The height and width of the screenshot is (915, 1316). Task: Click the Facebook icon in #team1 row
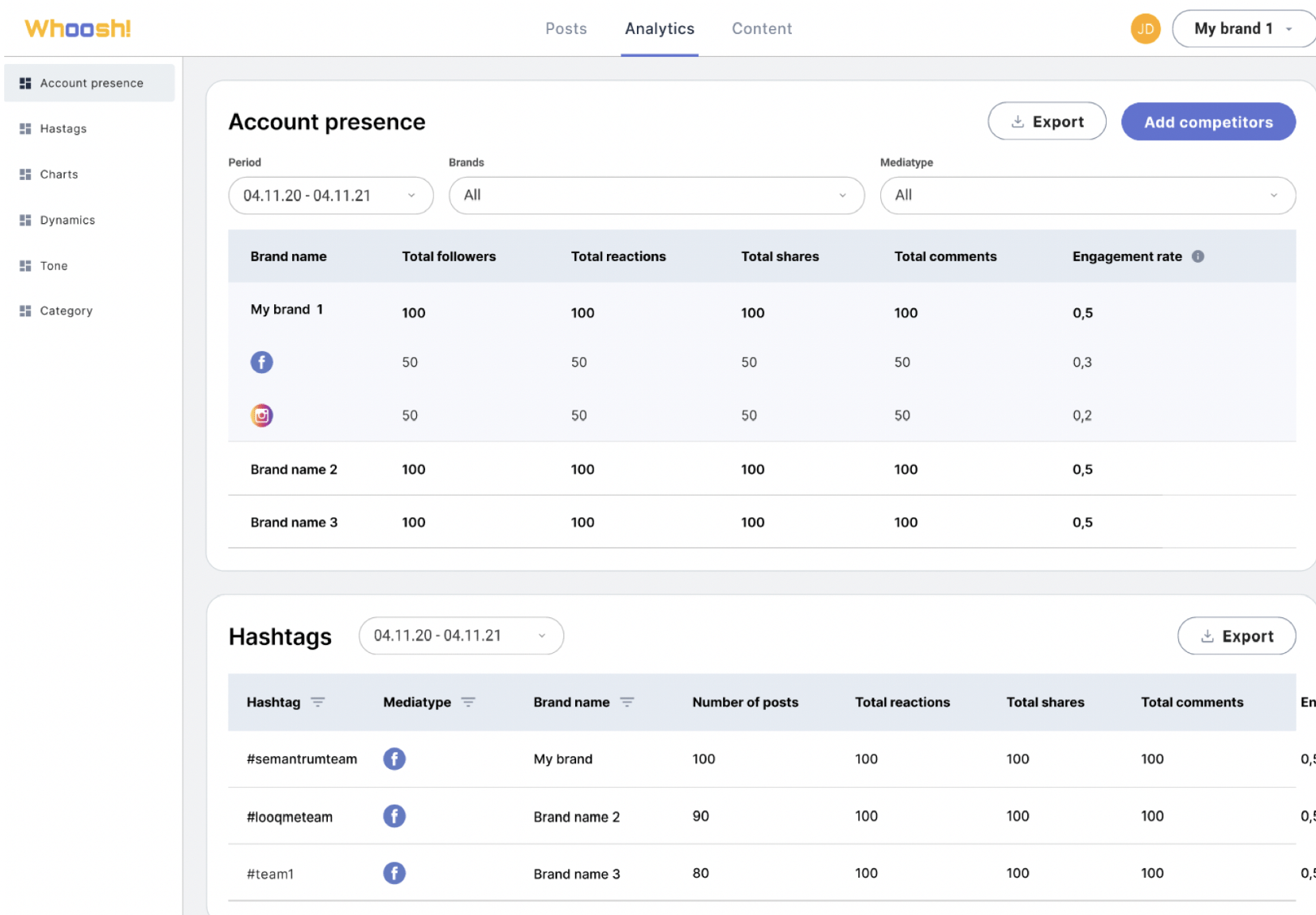tap(394, 874)
